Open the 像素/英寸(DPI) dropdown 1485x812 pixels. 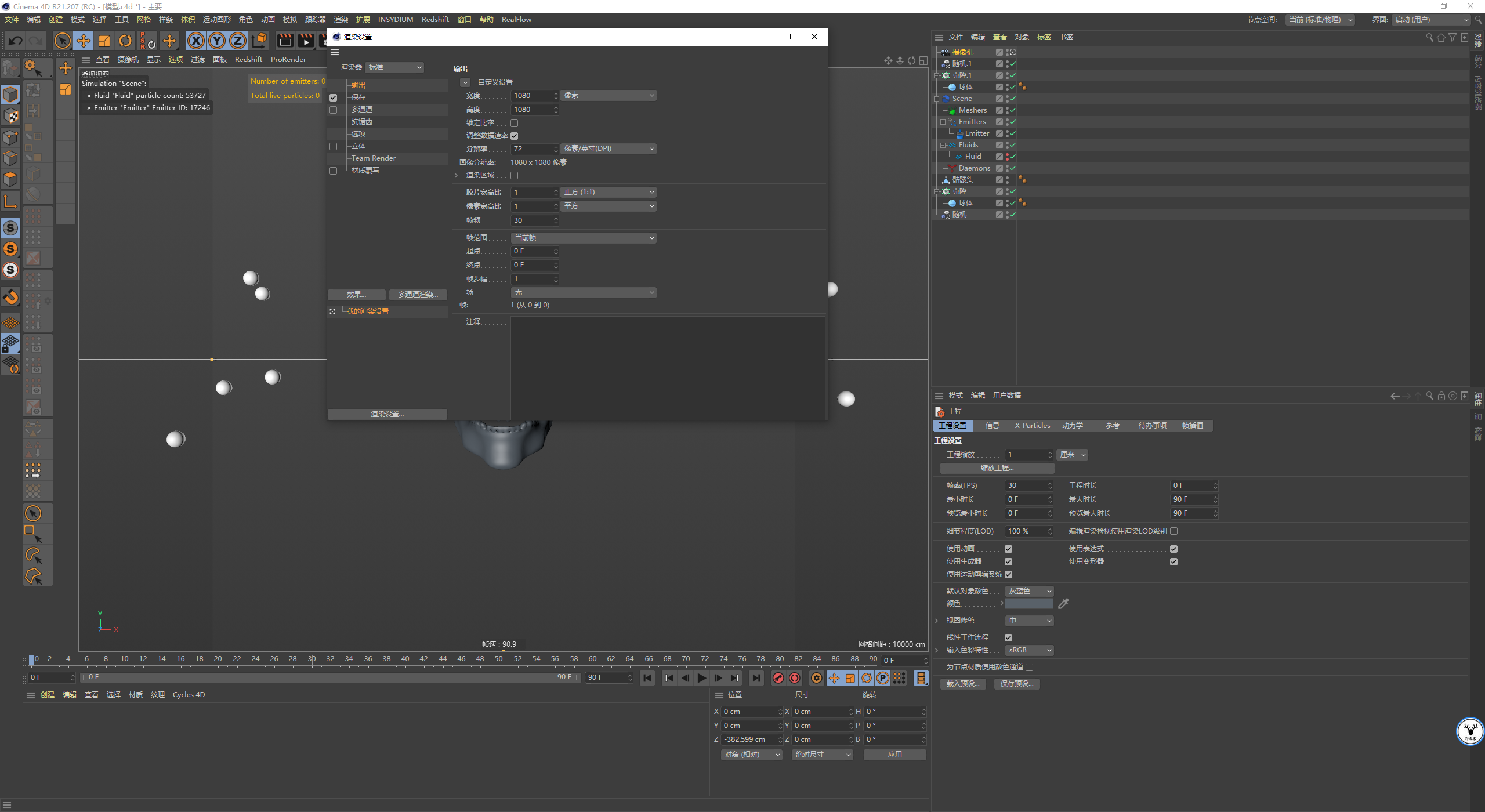[x=609, y=149]
